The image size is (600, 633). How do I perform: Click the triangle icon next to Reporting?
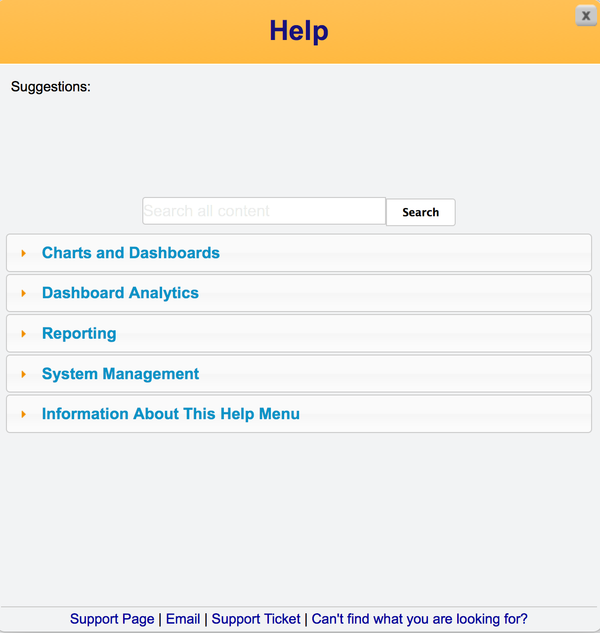[x=23, y=334]
